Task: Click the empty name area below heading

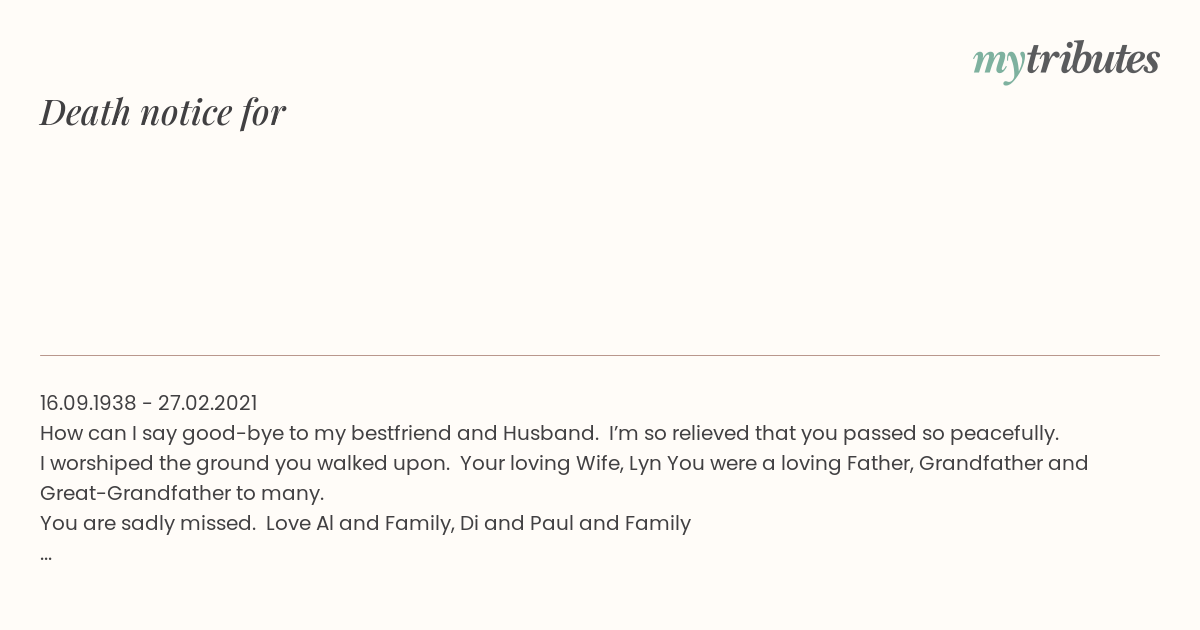Action: (x=600, y=240)
